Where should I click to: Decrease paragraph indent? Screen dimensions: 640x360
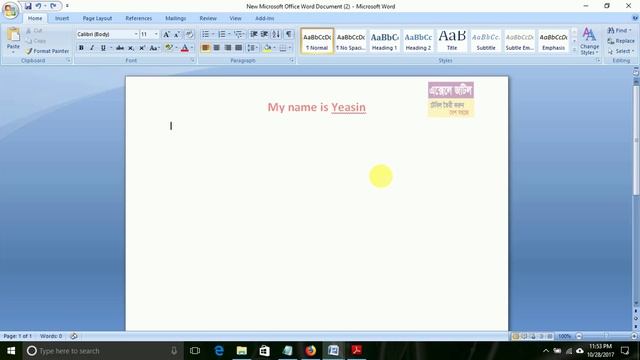tap(253, 34)
